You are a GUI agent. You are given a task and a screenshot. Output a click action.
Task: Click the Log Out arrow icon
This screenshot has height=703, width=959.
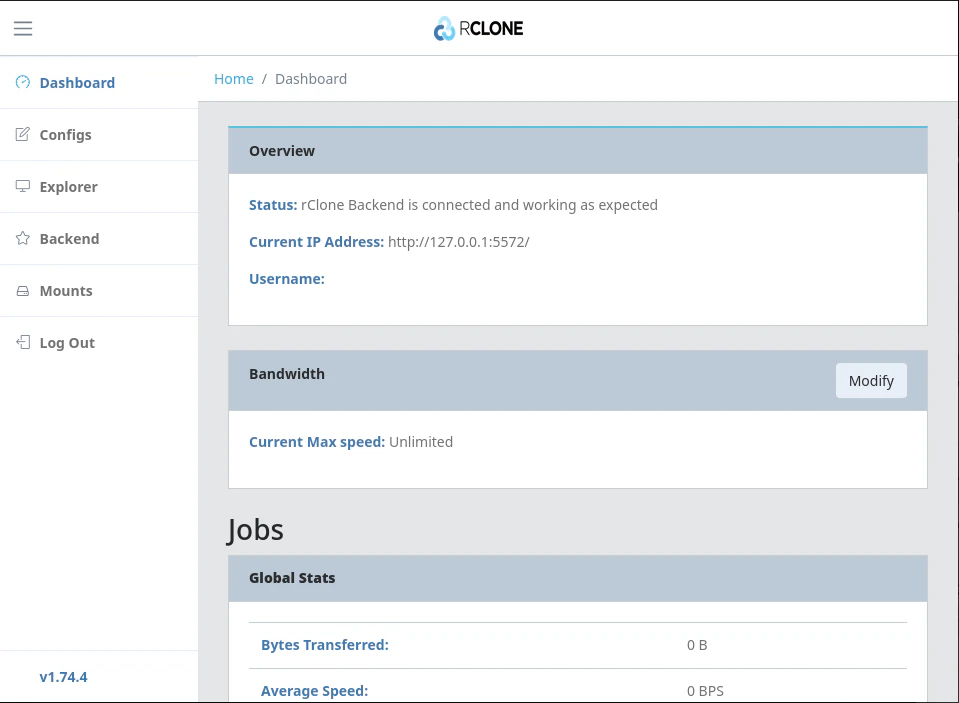coord(23,342)
